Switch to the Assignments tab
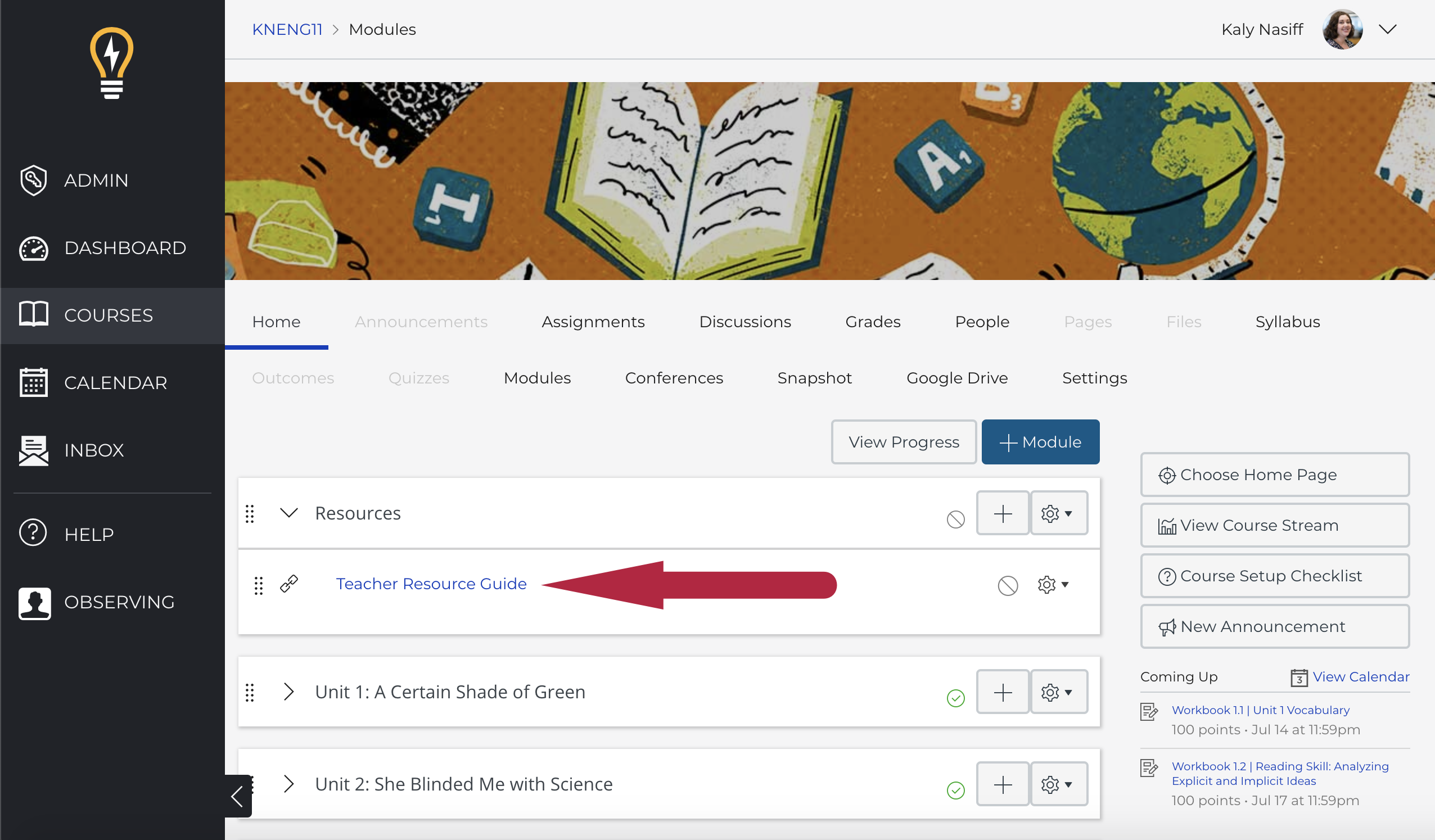Viewport: 1435px width, 840px height. 593,322
